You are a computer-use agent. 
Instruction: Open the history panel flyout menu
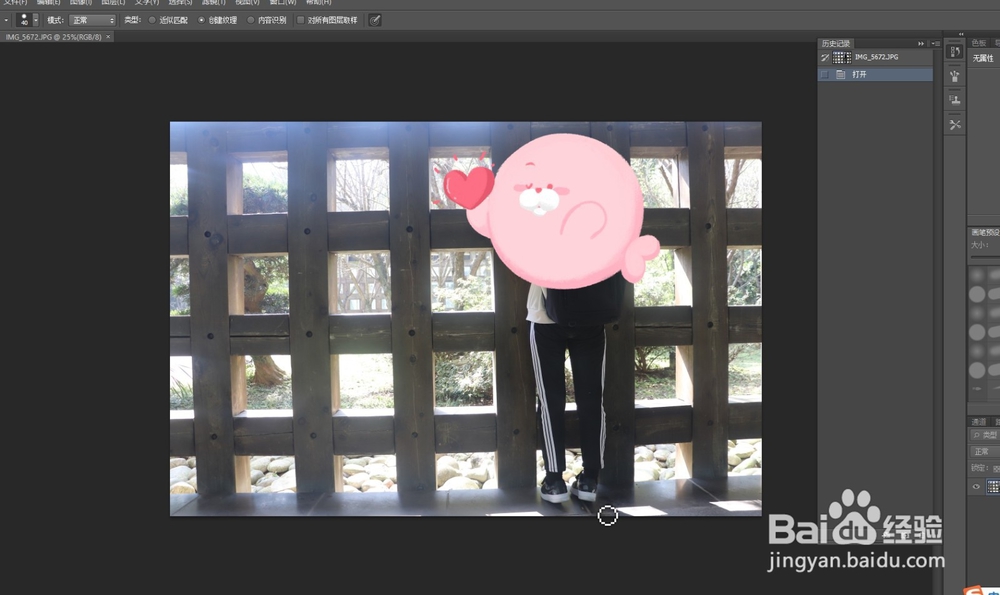tap(935, 43)
